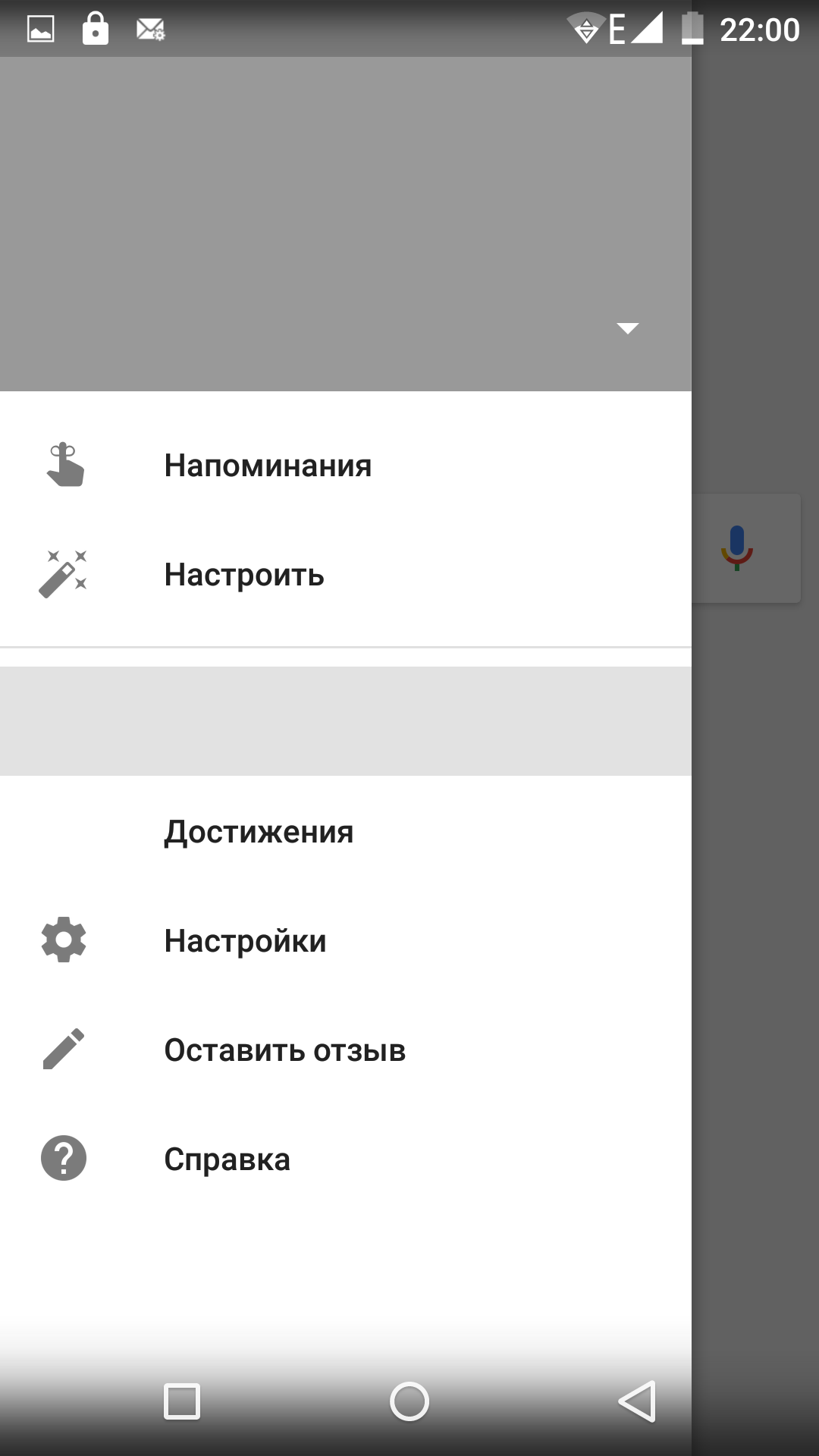Open Справка help page
Image resolution: width=819 pixels, height=1456 pixels.
point(346,1159)
